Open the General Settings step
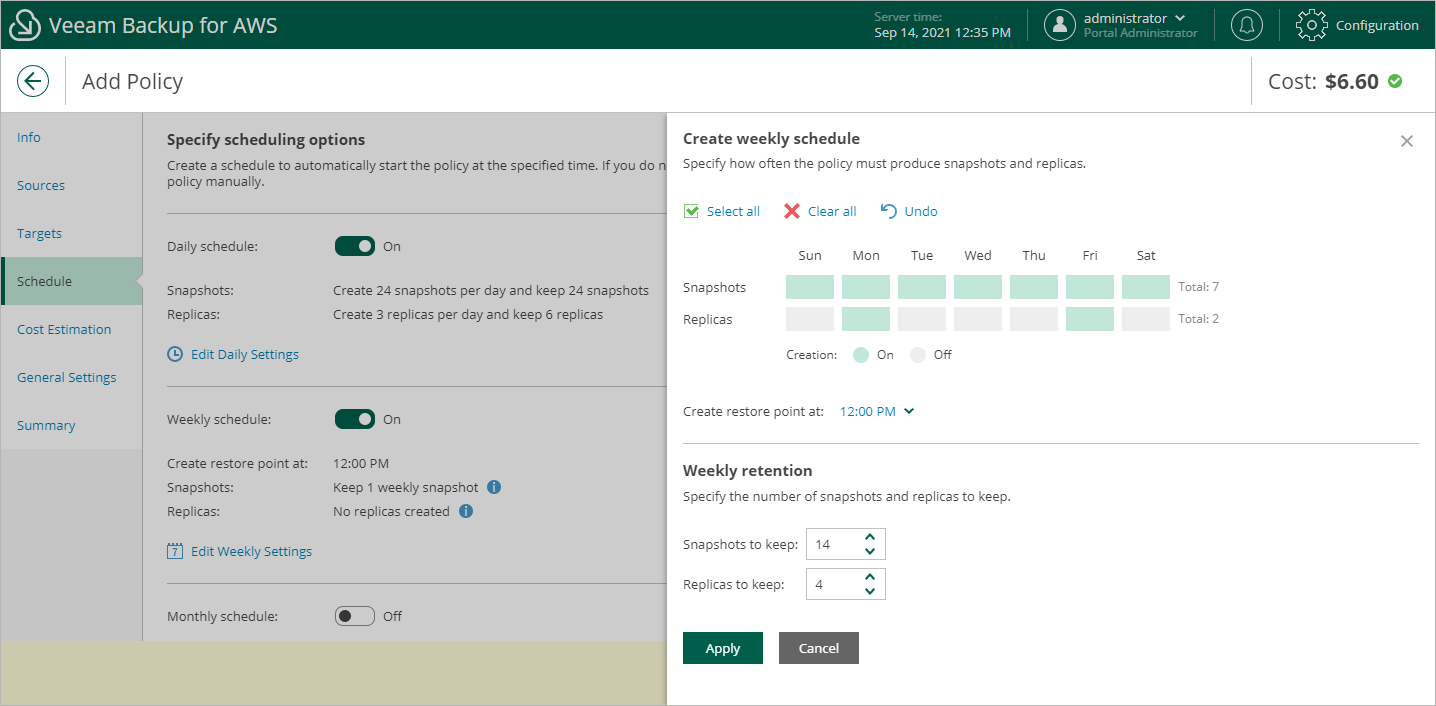 [x=66, y=377]
